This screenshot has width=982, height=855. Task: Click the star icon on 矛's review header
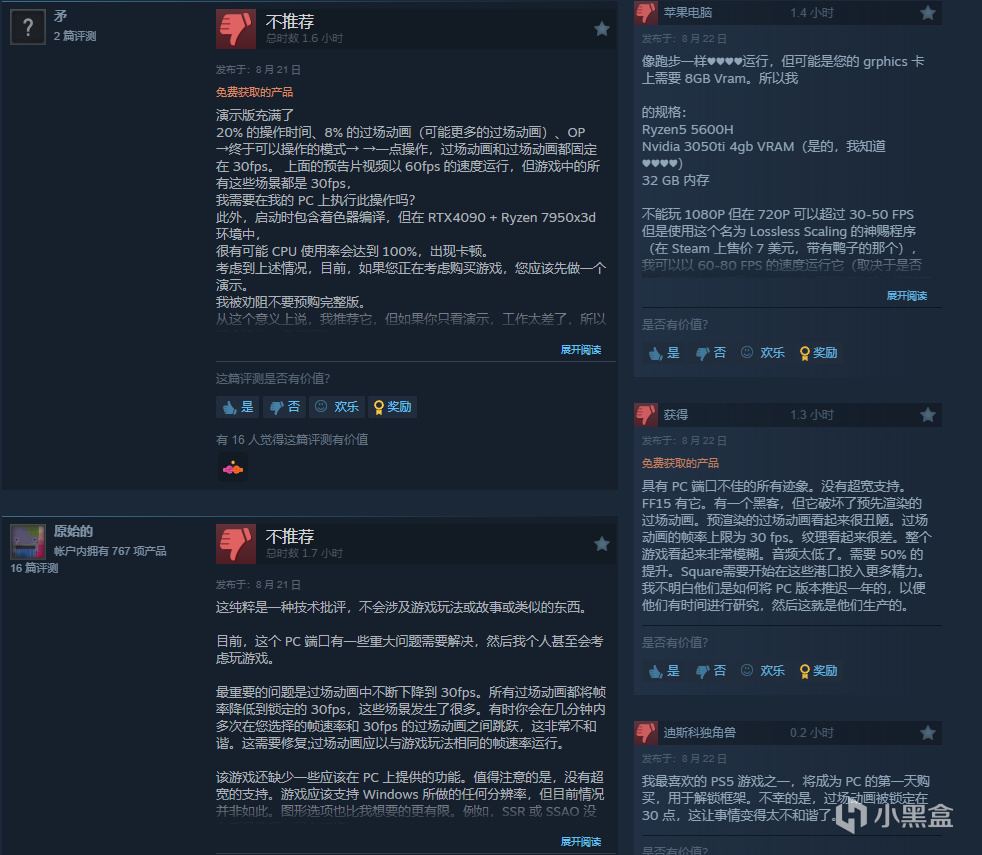pos(602,29)
